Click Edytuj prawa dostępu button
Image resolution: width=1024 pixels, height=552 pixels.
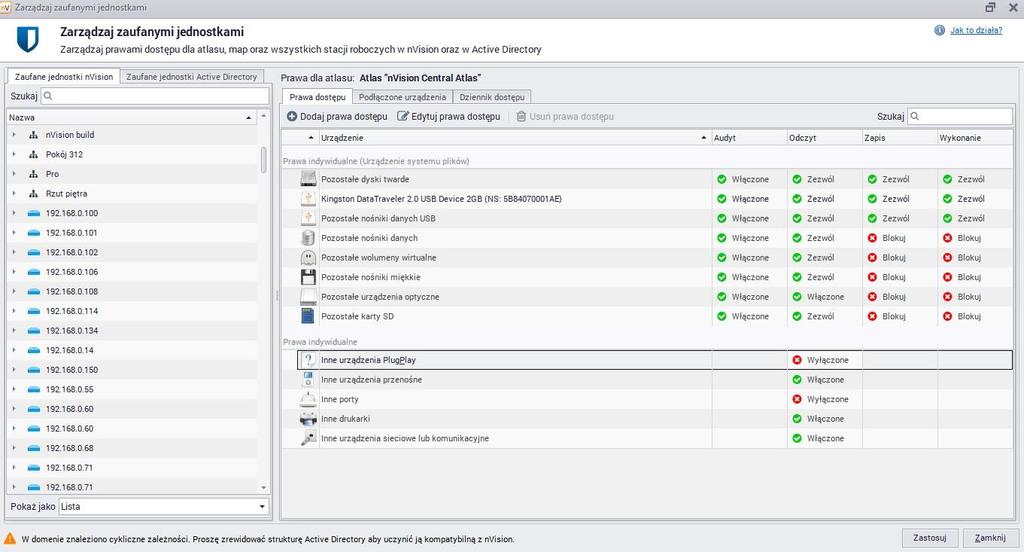click(x=449, y=116)
